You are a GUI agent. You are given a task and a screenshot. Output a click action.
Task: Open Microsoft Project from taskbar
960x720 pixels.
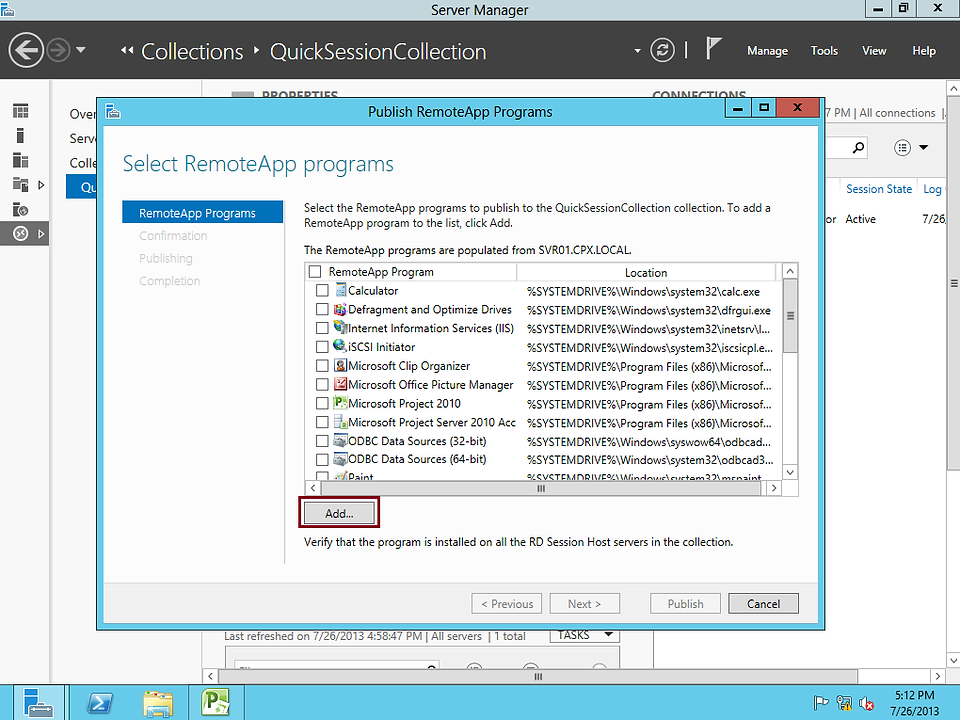216,702
